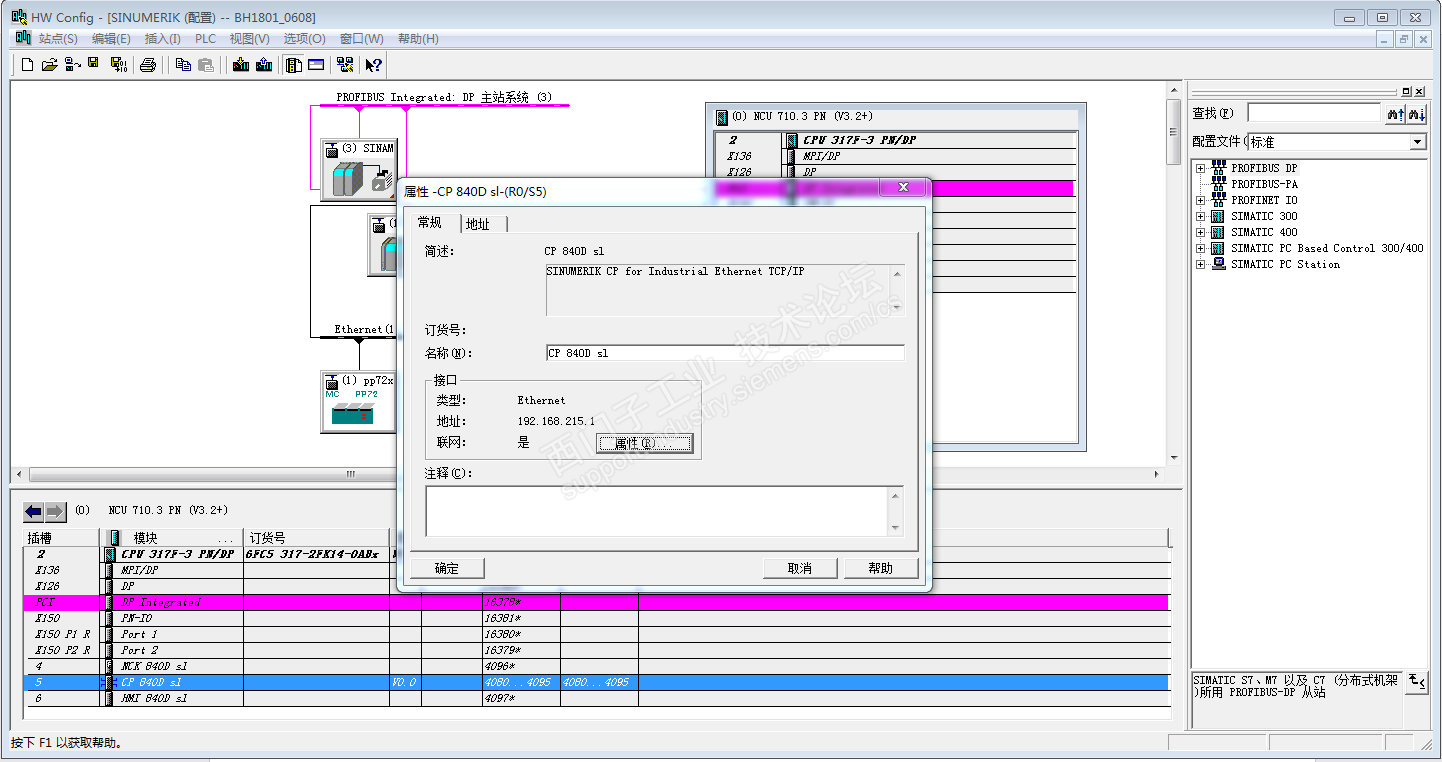Click the 确定 button in properties dialog
The height and width of the screenshot is (762, 1442).
click(447, 568)
